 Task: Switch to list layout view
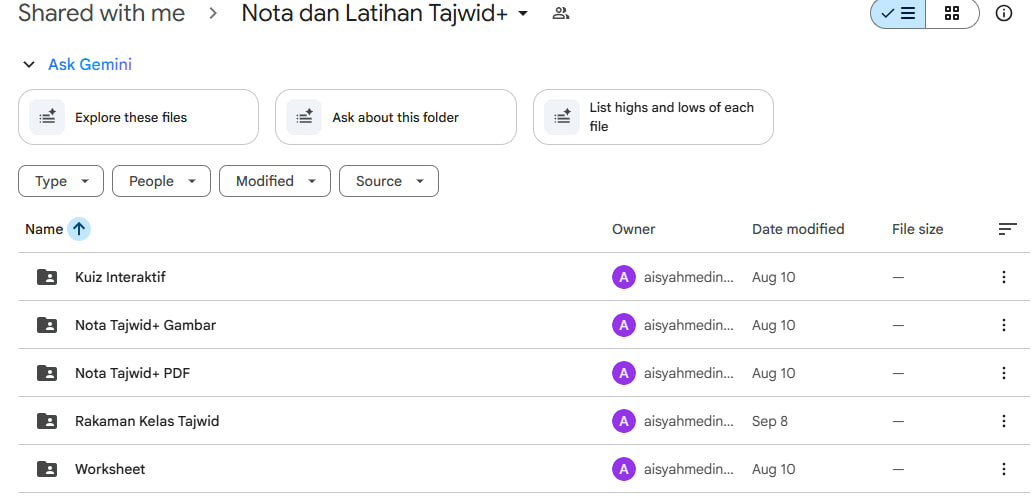898,14
